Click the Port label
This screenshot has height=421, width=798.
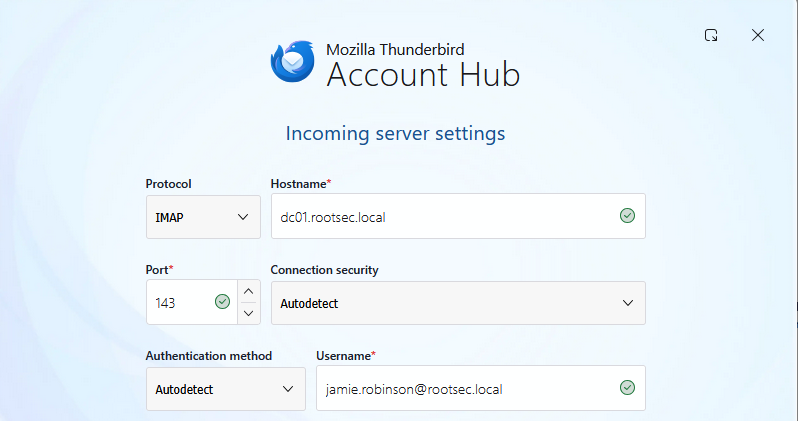coord(159,270)
